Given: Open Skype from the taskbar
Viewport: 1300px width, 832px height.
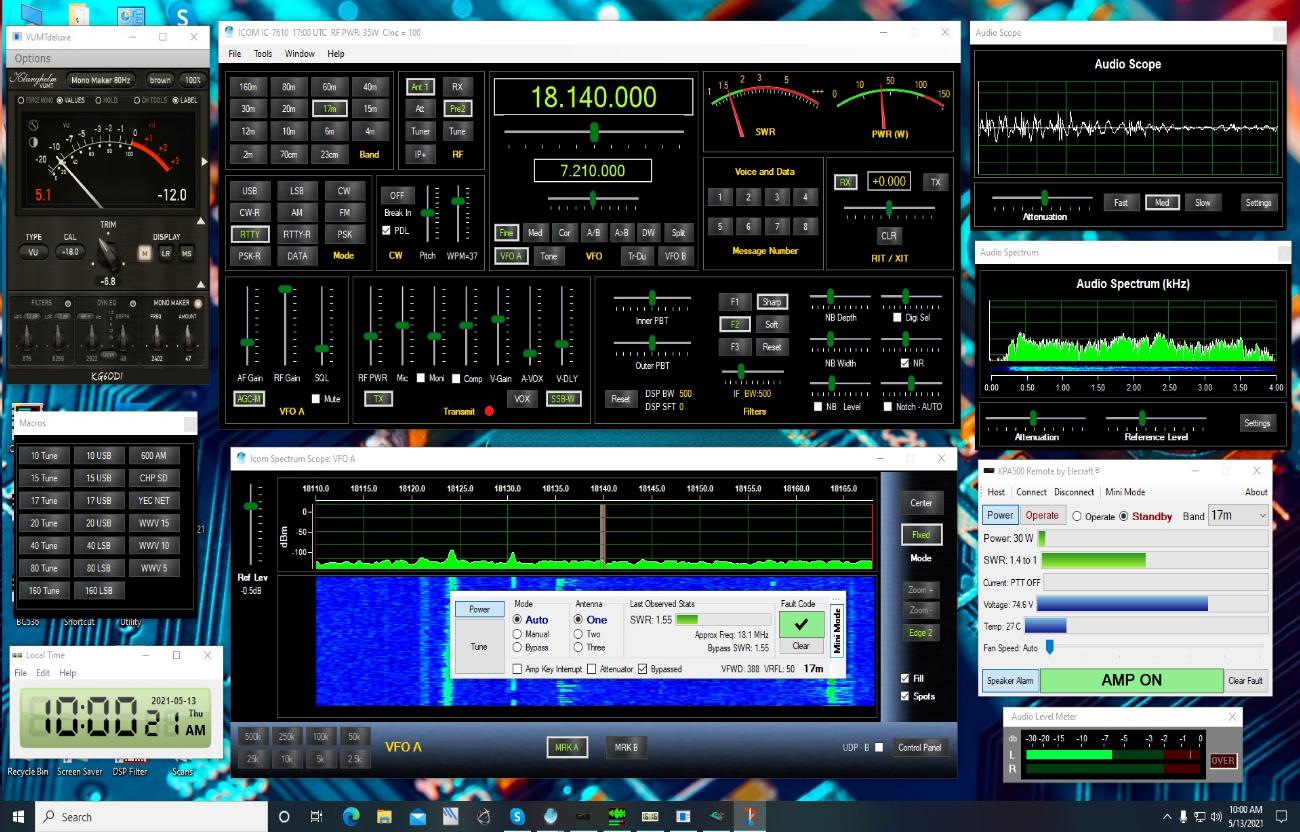Looking at the screenshot, I should pyautogui.click(x=517, y=817).
